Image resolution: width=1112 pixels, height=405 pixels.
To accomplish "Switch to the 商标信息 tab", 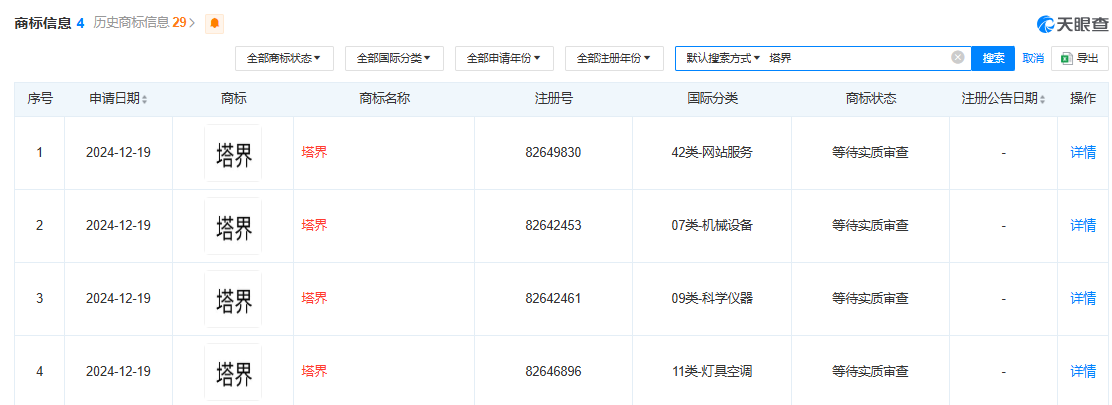I will coord(42,23).
